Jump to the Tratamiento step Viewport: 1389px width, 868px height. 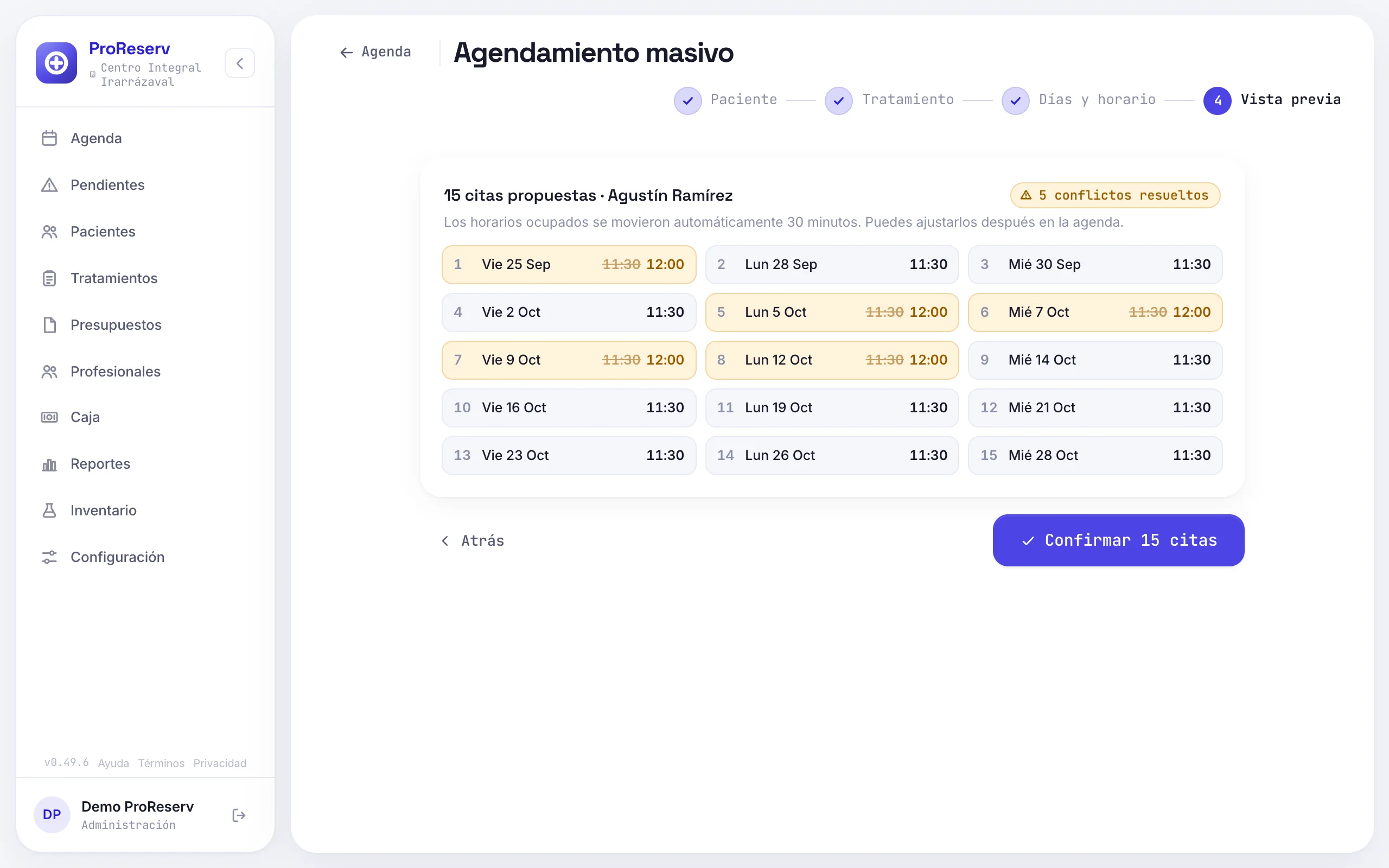coord(889,100)
